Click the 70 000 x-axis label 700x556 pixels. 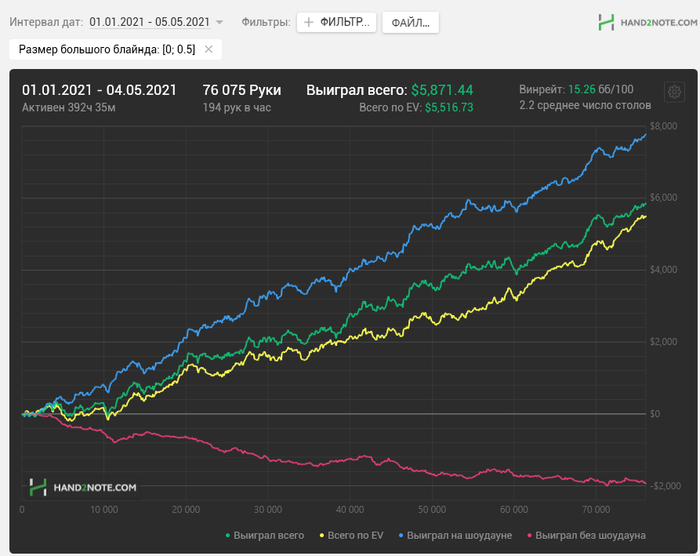point(596,510)
